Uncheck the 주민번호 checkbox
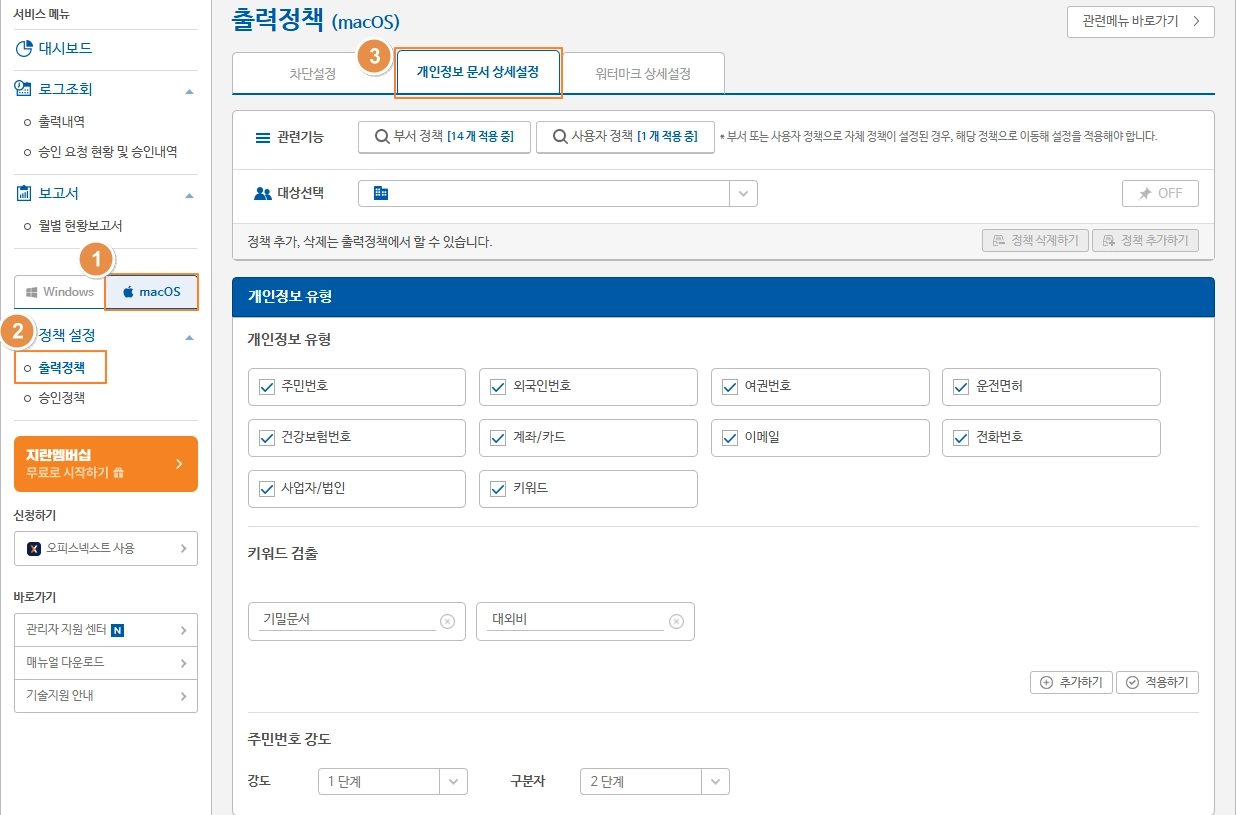Screen dimensions: 1236x815 coord(265,386)
